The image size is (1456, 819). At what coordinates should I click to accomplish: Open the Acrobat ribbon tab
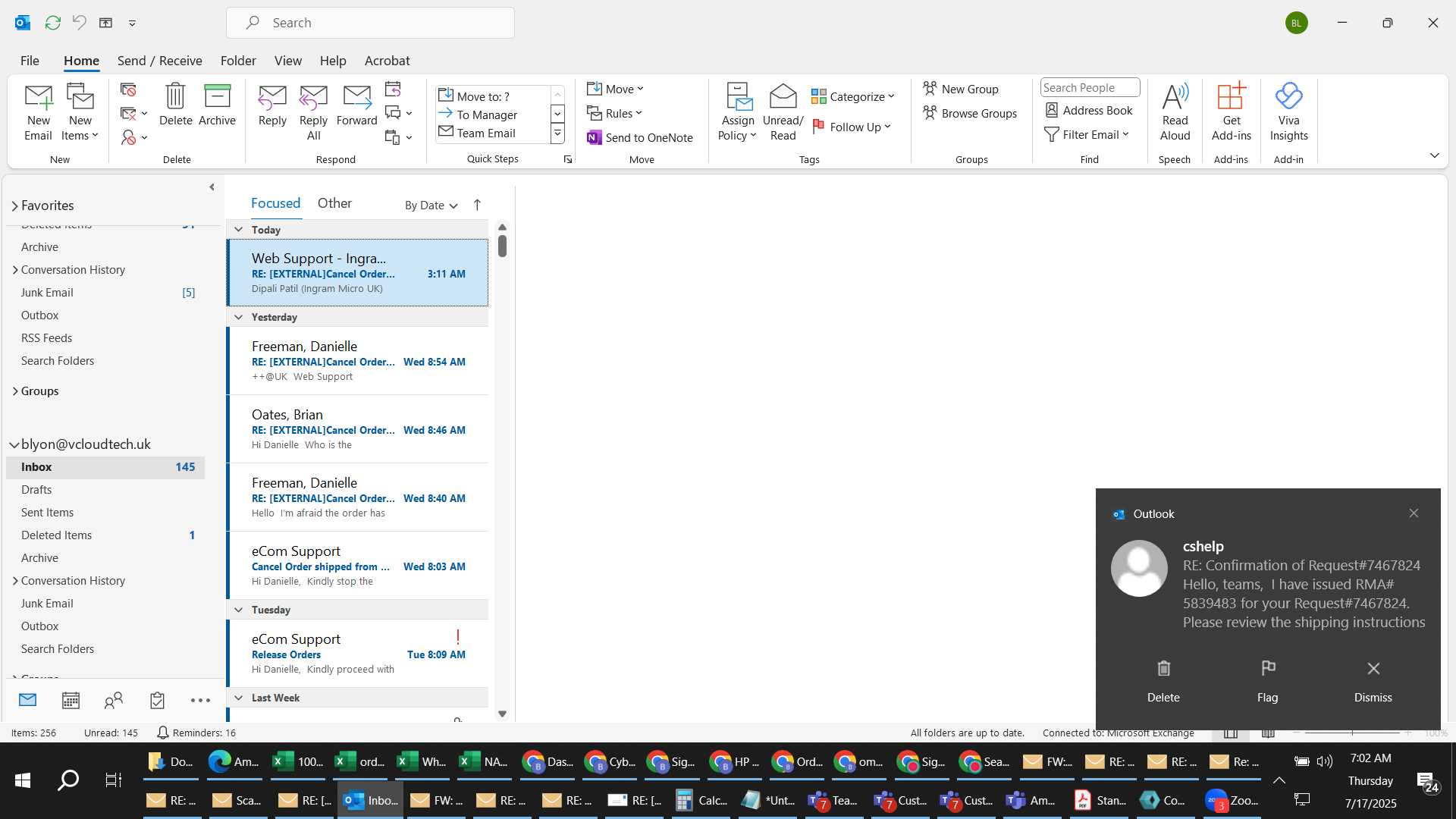pyautogui.click(x=387, y=61)
